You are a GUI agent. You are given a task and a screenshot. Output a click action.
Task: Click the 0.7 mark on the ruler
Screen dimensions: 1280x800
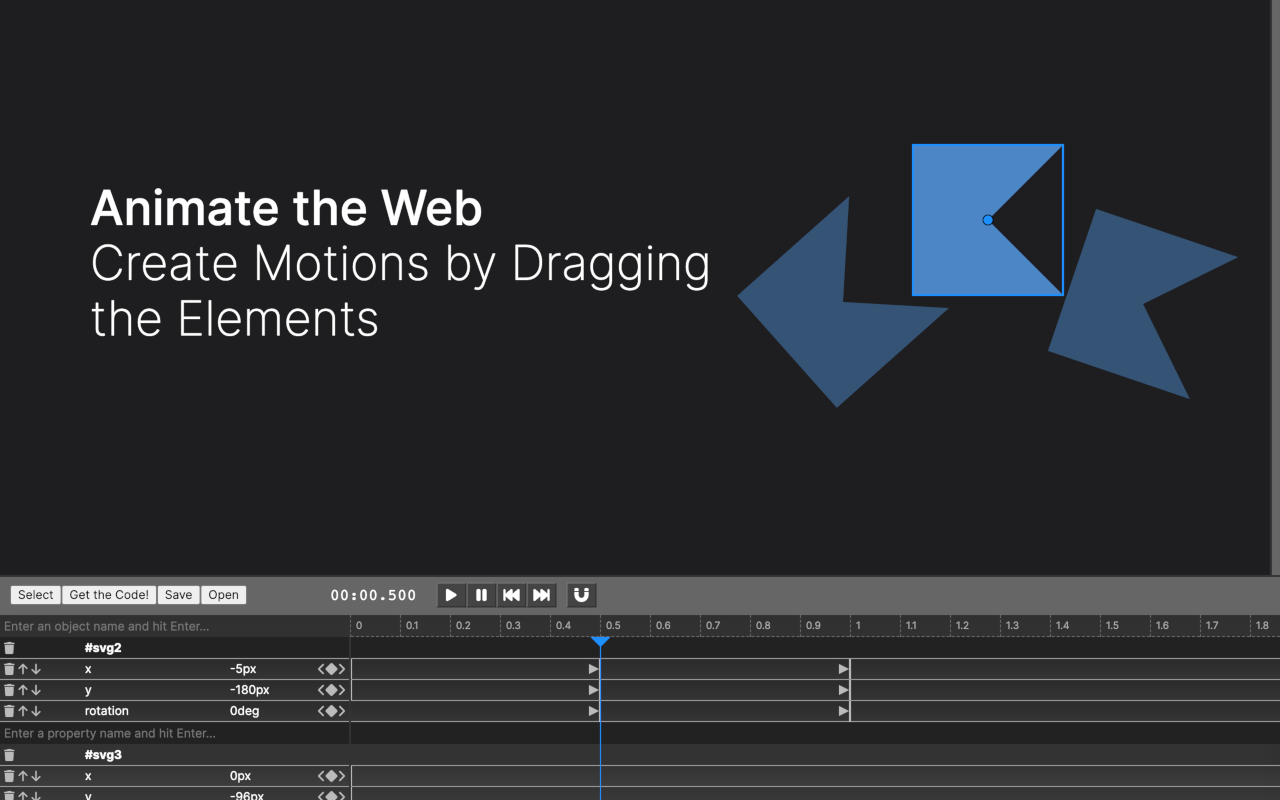712,625
